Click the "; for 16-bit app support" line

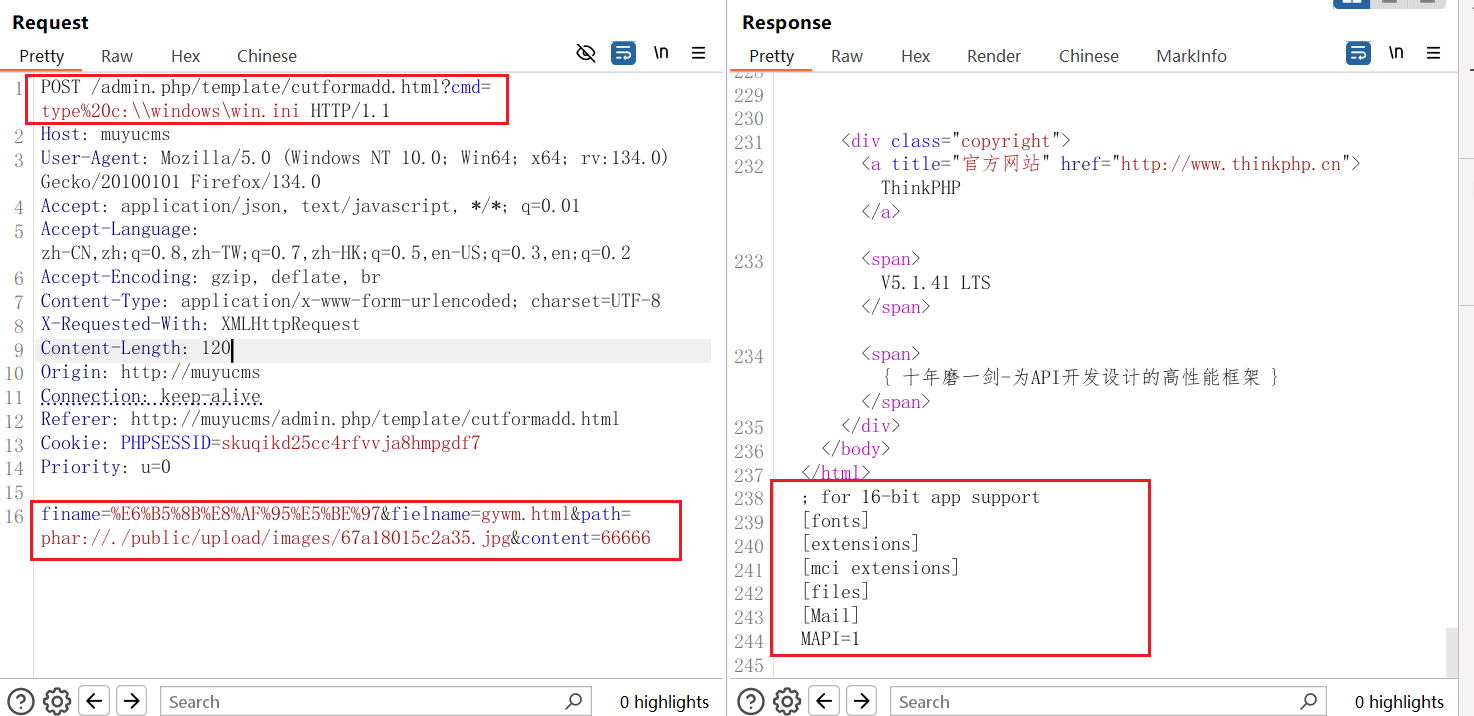(x=920, y=497)
